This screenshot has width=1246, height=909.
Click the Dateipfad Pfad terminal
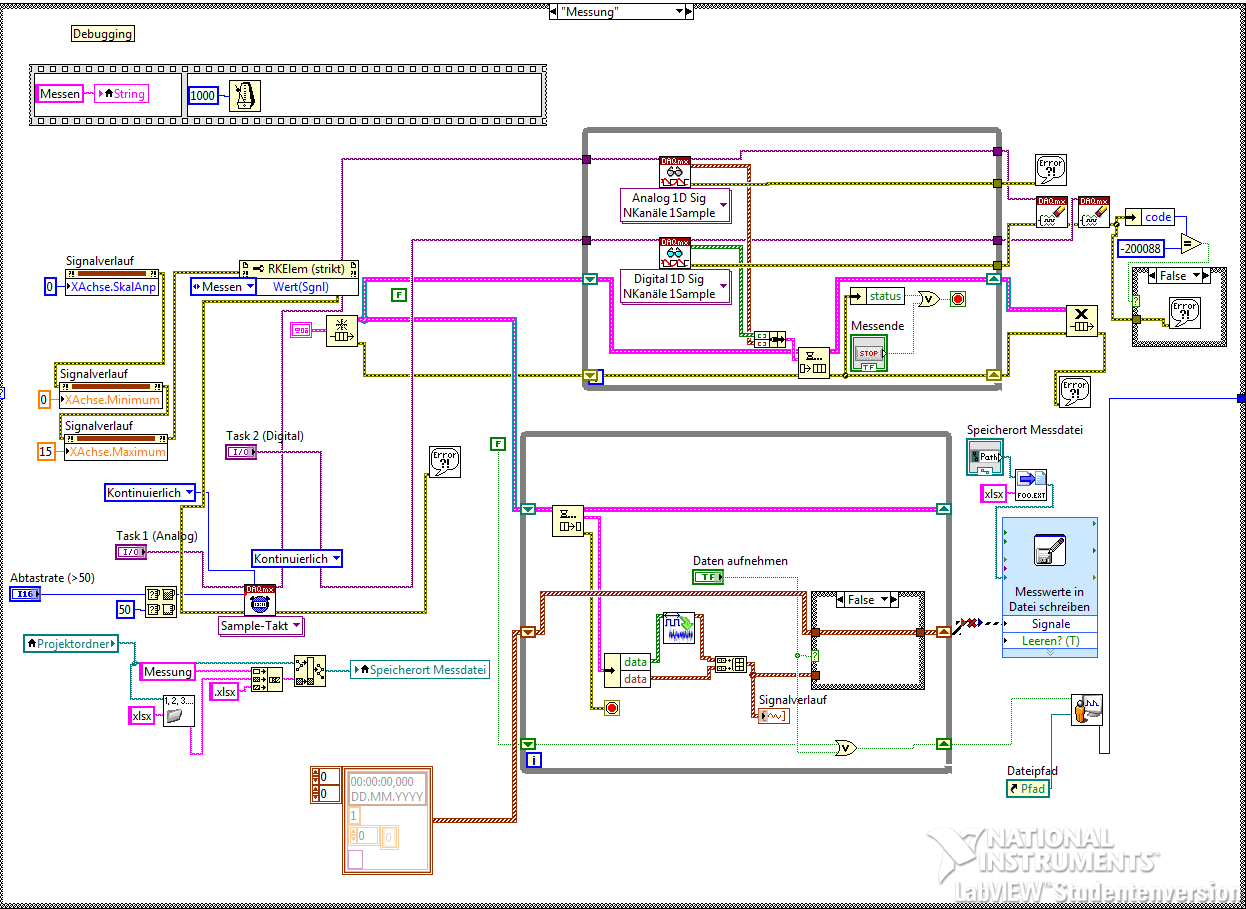click(1028, 789)
